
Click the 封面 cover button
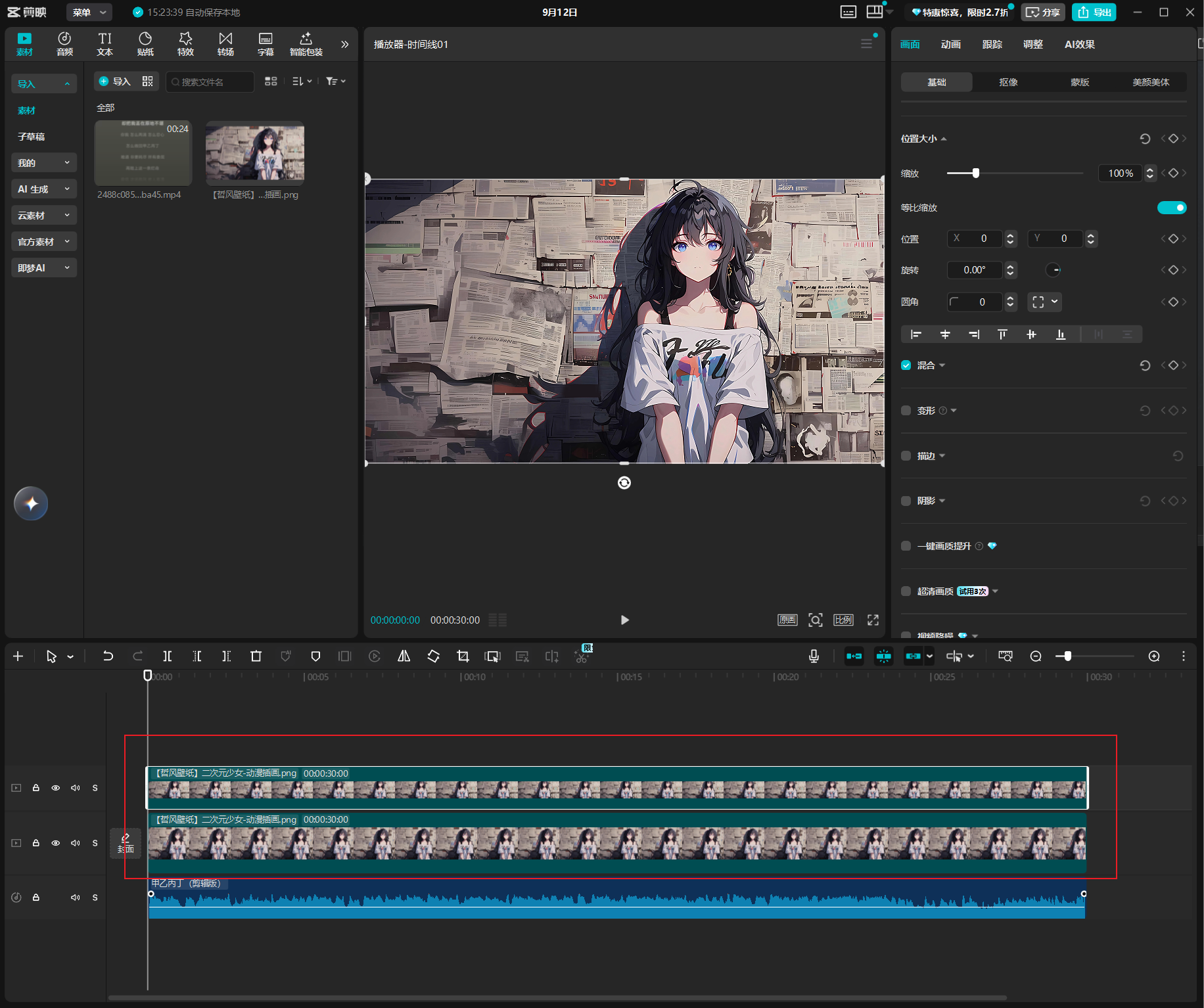(x=126, y=843)
